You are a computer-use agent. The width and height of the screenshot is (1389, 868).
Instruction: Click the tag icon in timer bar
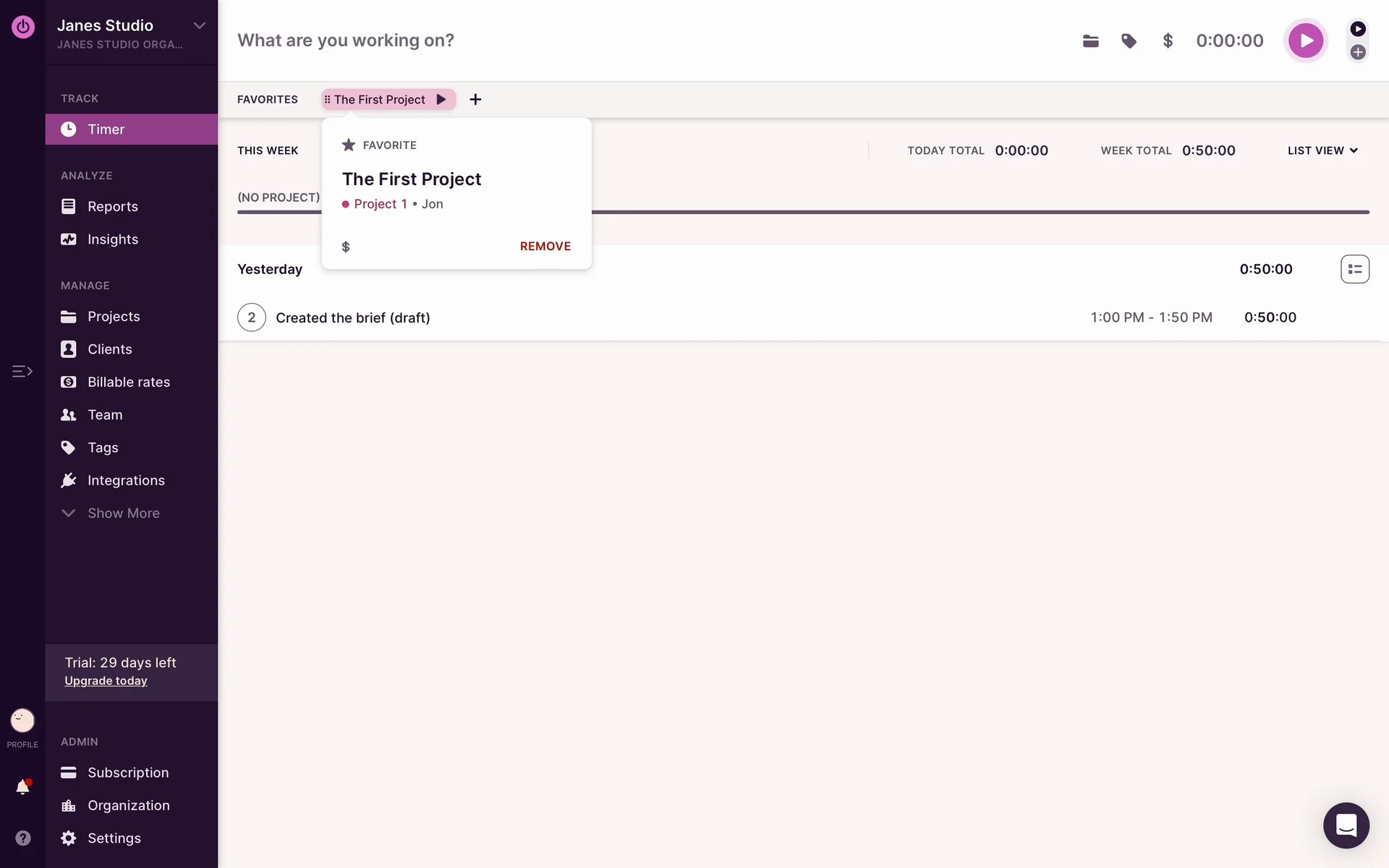click(1129, 41)
